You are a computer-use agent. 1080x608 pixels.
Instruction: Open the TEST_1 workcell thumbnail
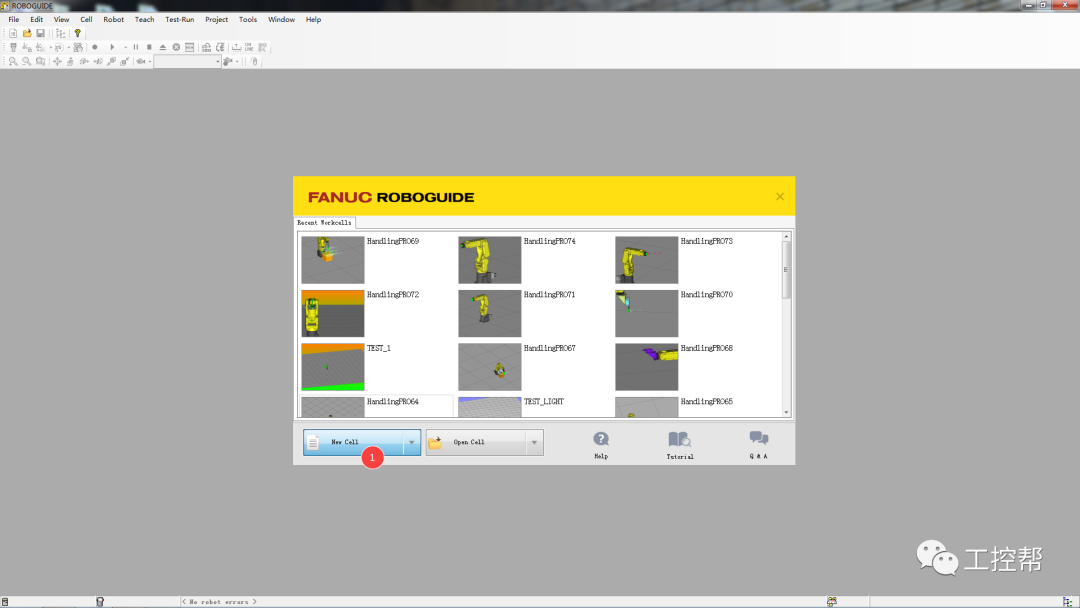coord(333,367)
